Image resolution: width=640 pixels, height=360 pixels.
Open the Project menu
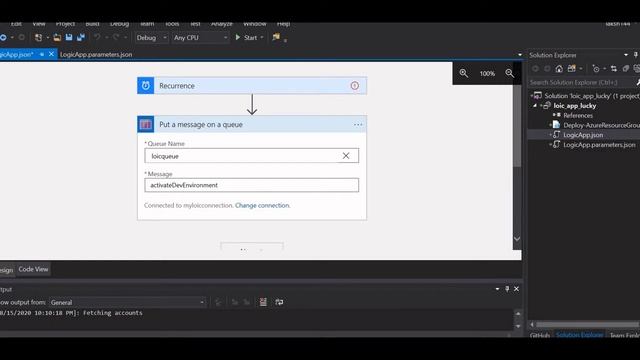click(x=65, y=24)
